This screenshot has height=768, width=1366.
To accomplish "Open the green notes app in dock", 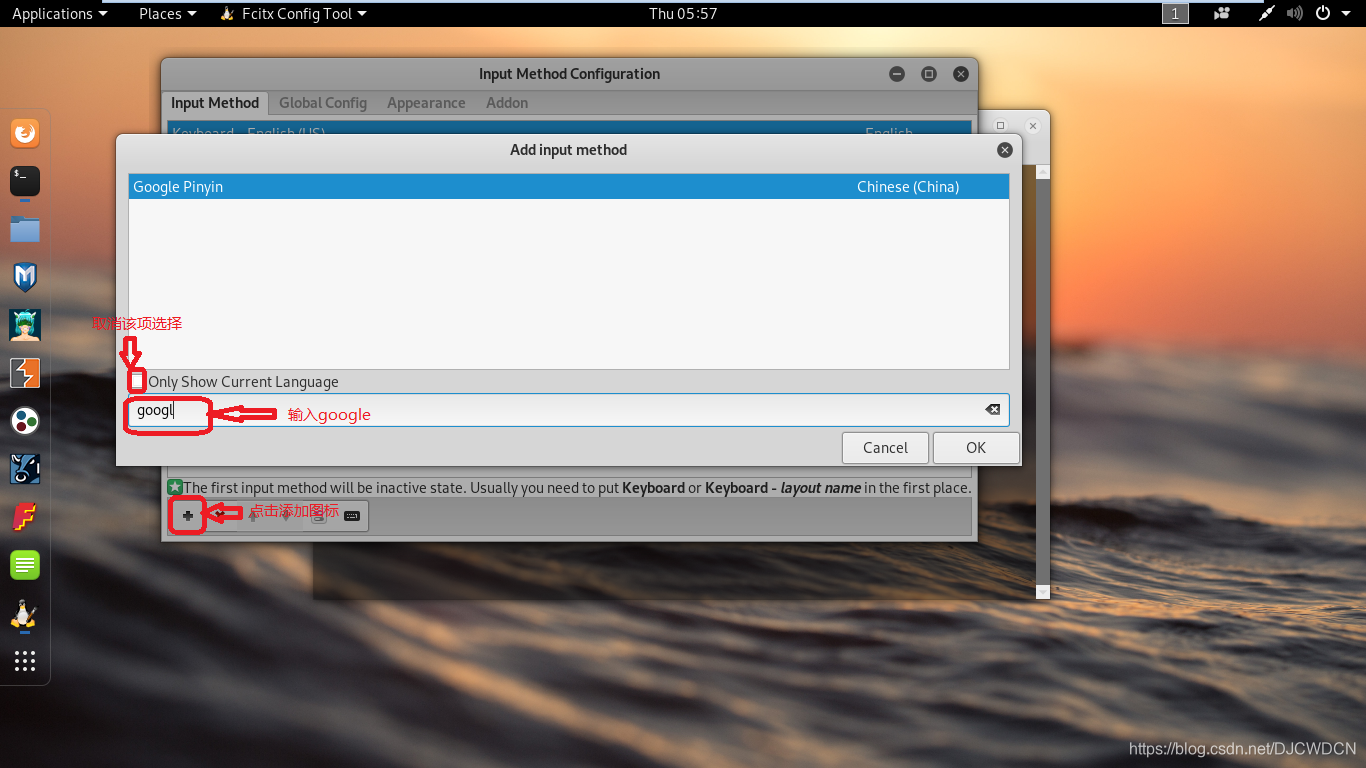I will click(25, 565).
